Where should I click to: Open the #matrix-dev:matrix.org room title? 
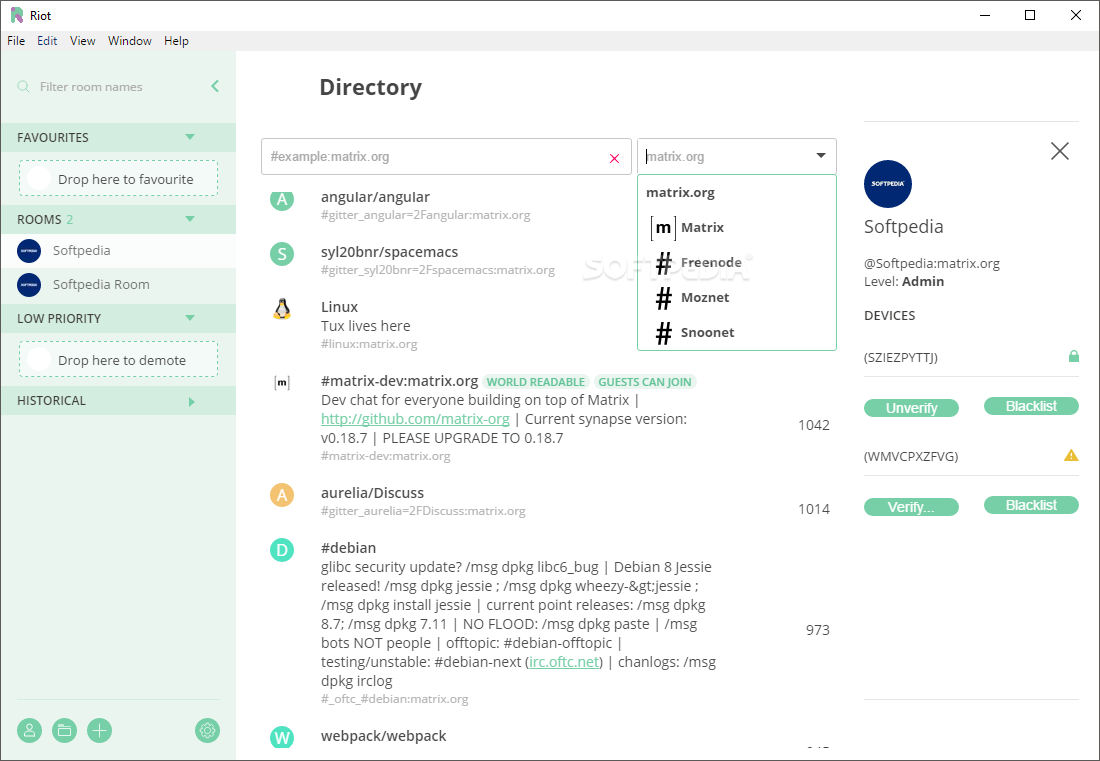pos(399,381)
